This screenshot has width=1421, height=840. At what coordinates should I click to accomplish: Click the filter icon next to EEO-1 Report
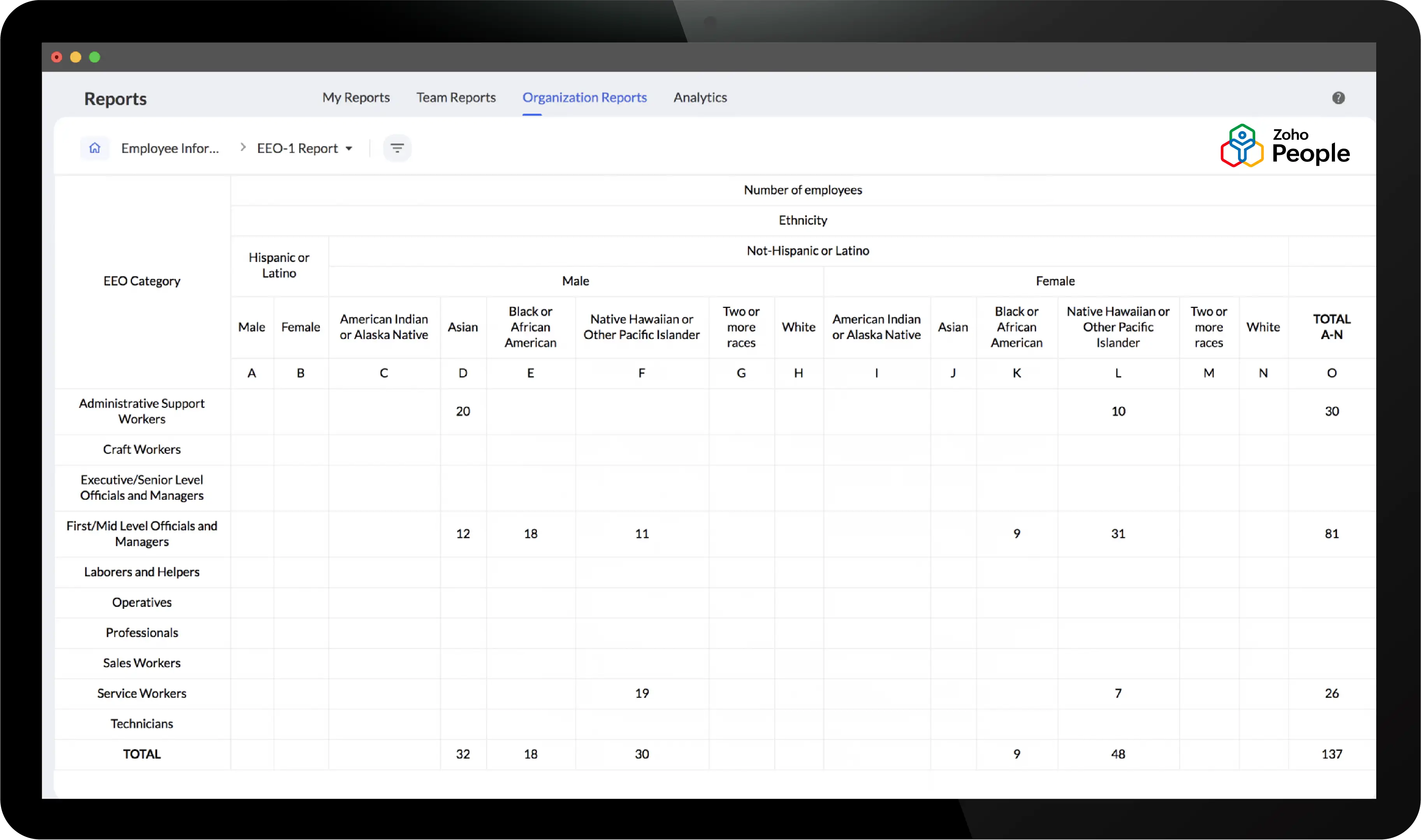397,148
